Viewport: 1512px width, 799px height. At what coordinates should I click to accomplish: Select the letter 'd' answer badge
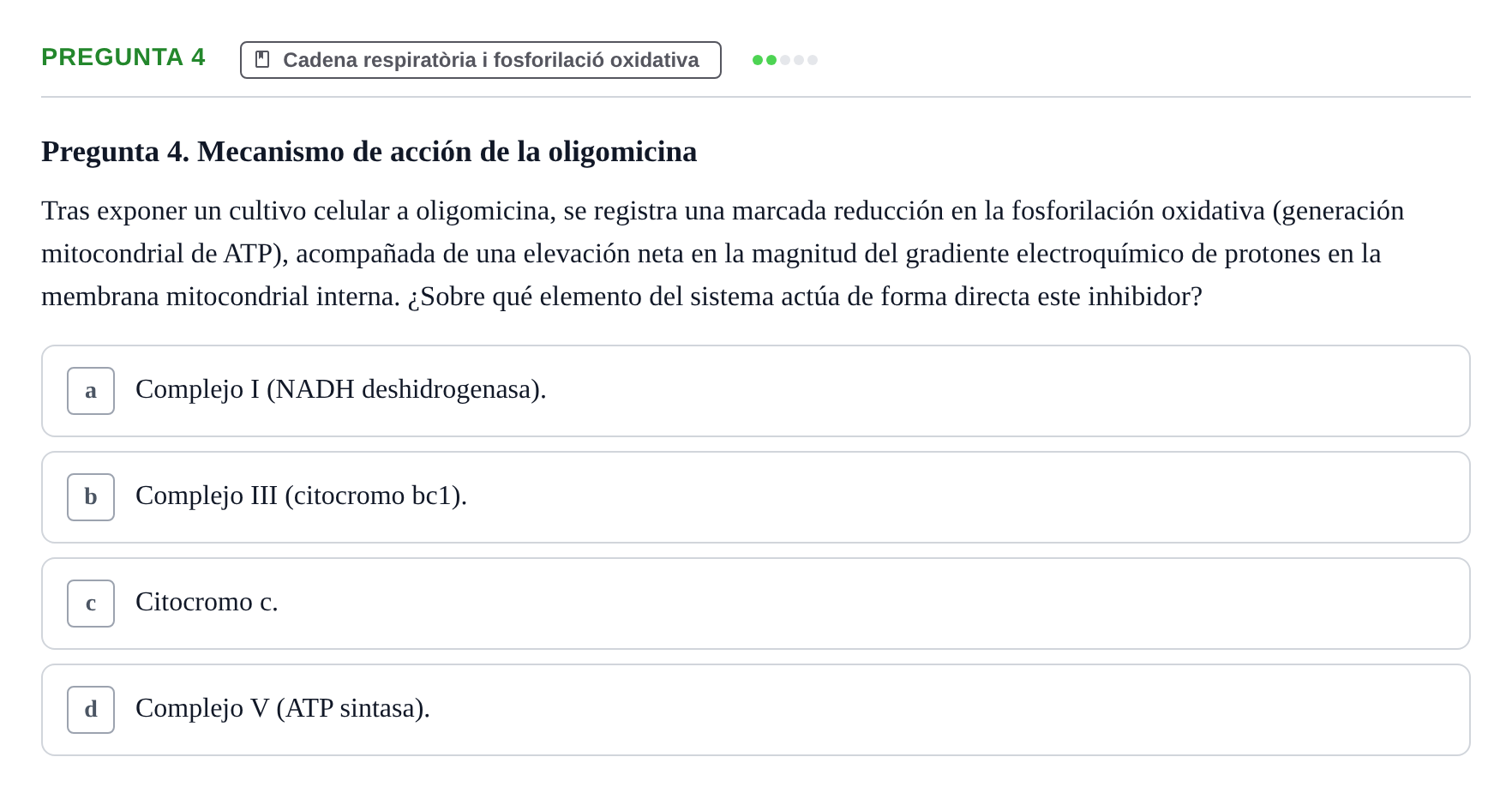point(91,710)
